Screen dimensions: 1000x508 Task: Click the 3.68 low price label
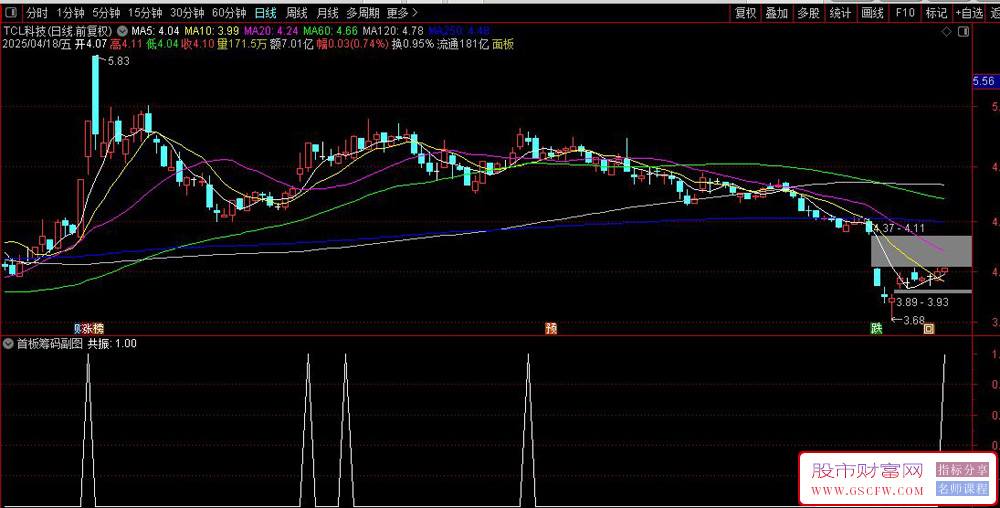914,321
